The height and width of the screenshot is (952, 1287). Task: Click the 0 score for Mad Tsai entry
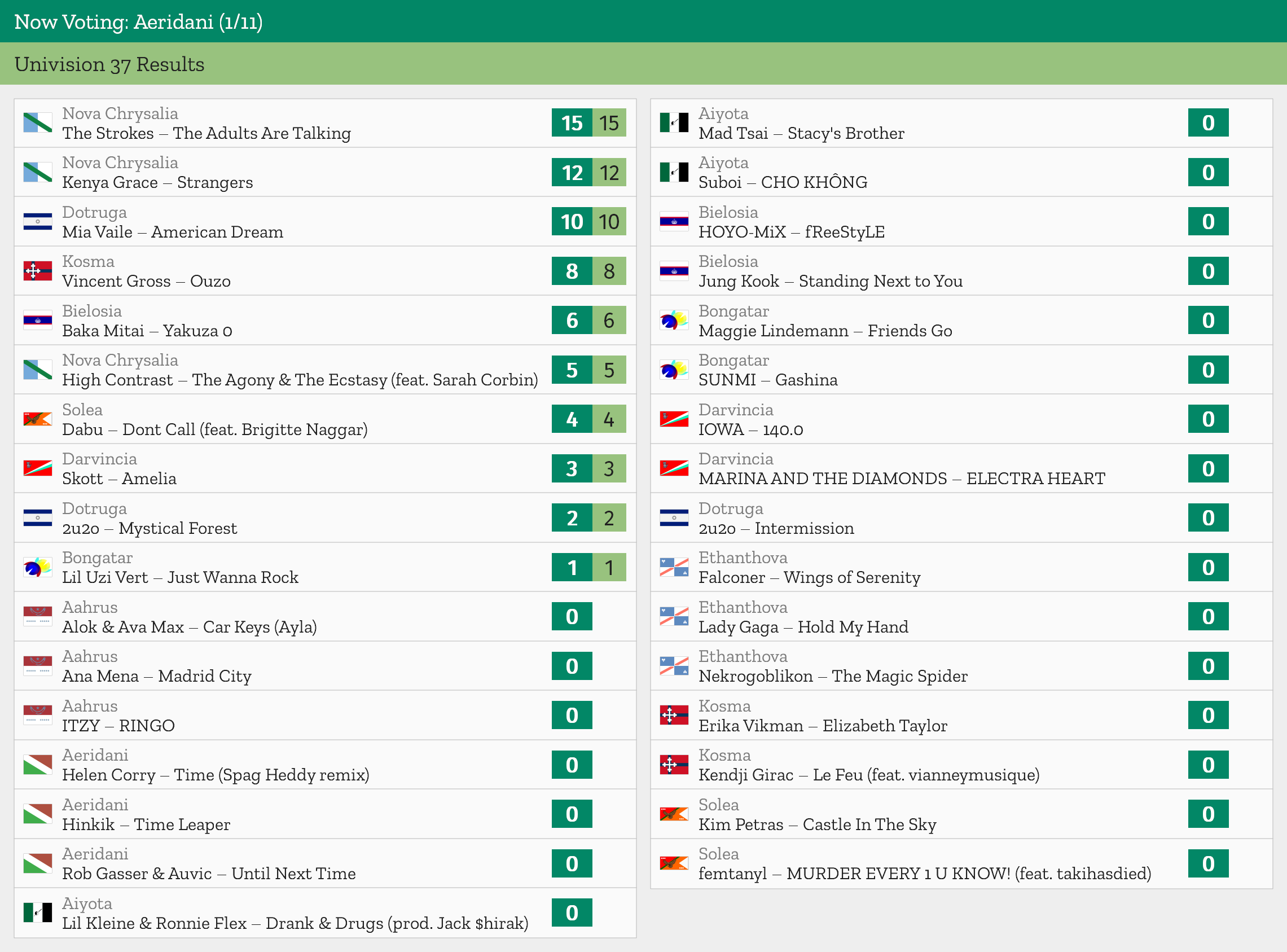[1208, 123]
